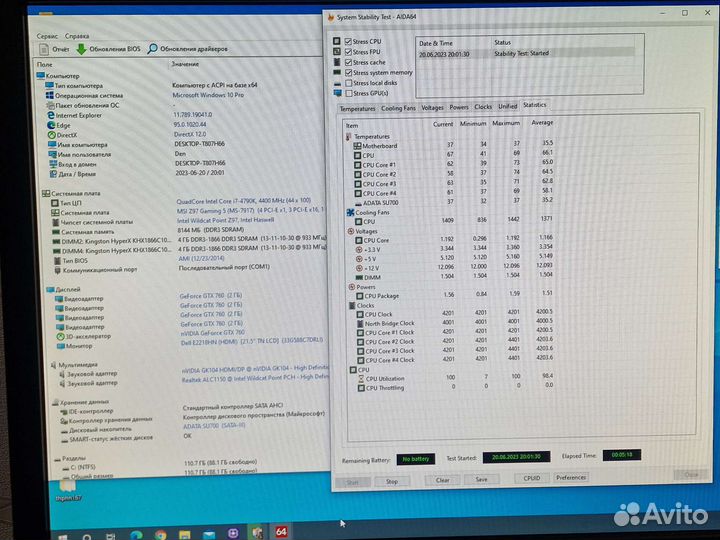720x540 pixels.
Task: Open the Dell E2210HN monitor link
Action: click(x=252, y=342)
